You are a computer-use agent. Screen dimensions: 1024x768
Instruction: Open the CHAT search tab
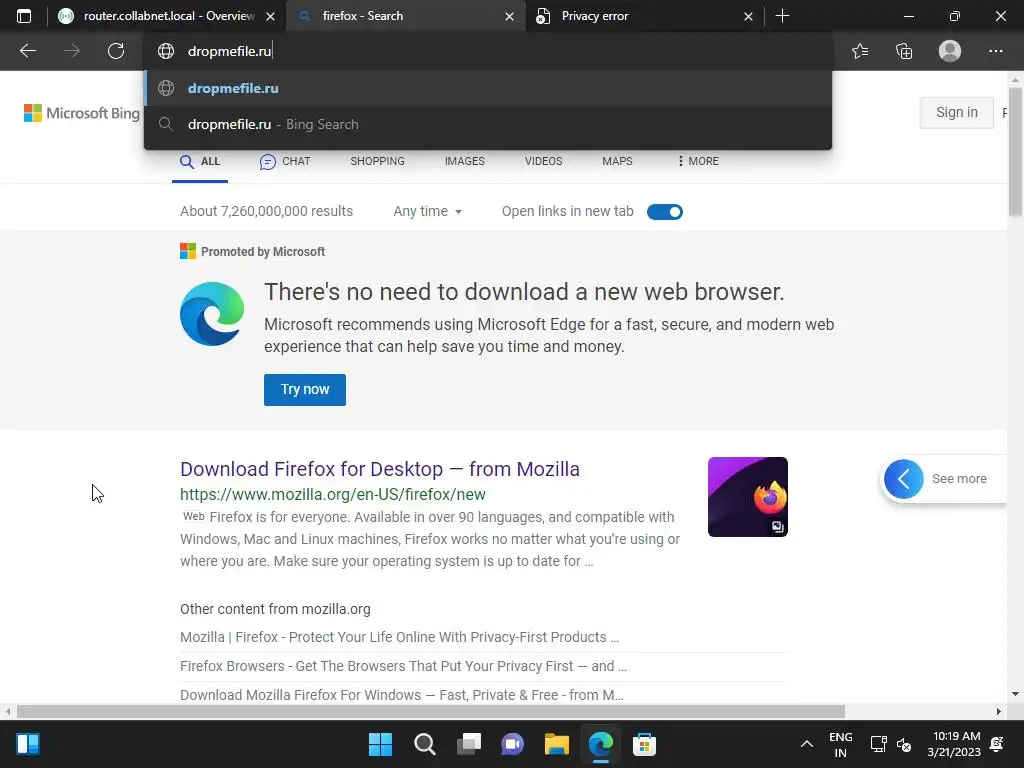pyautogui.click(x=285, y=161)
